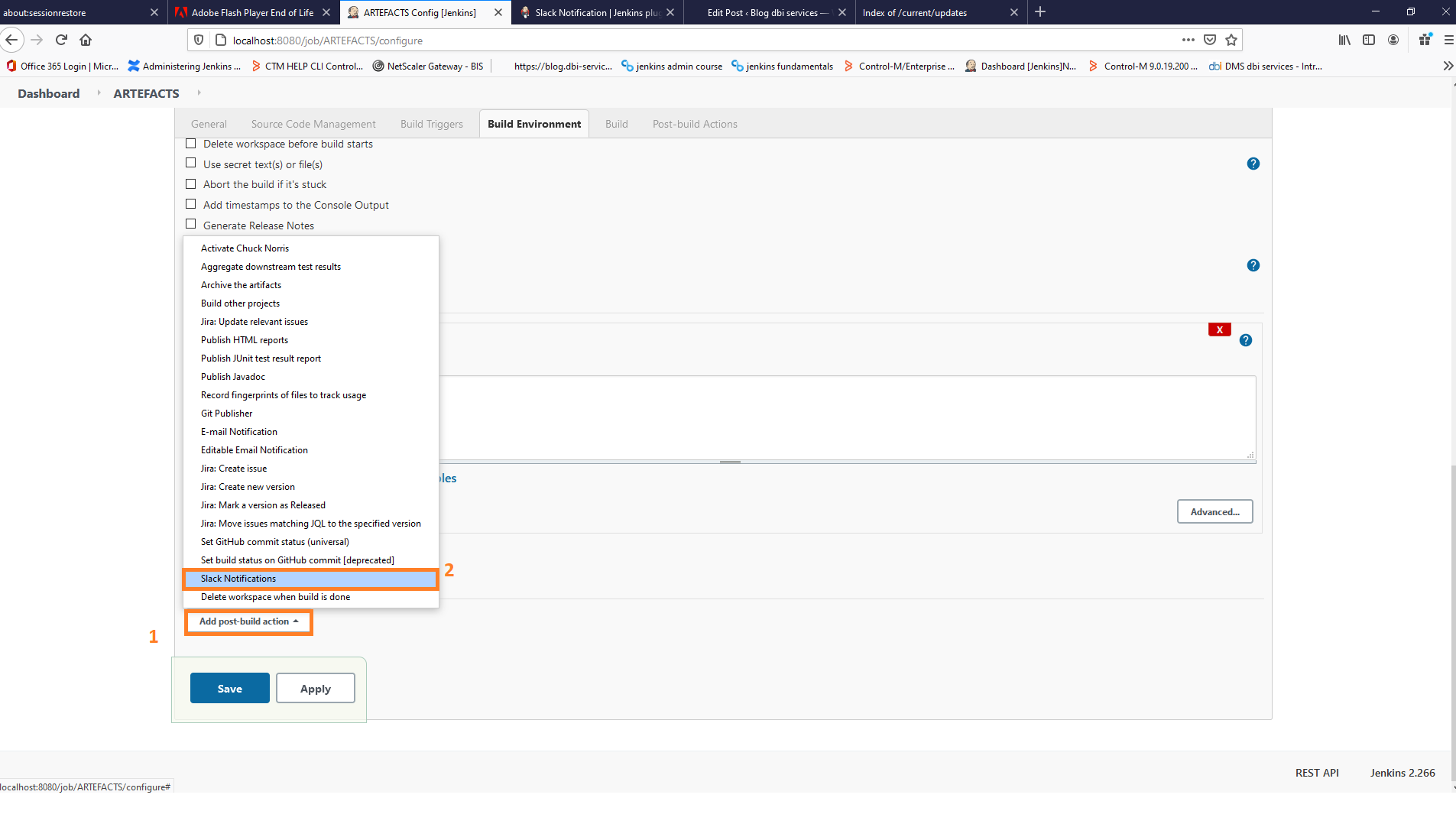Choose Activate Chuck Norris option

311,248
